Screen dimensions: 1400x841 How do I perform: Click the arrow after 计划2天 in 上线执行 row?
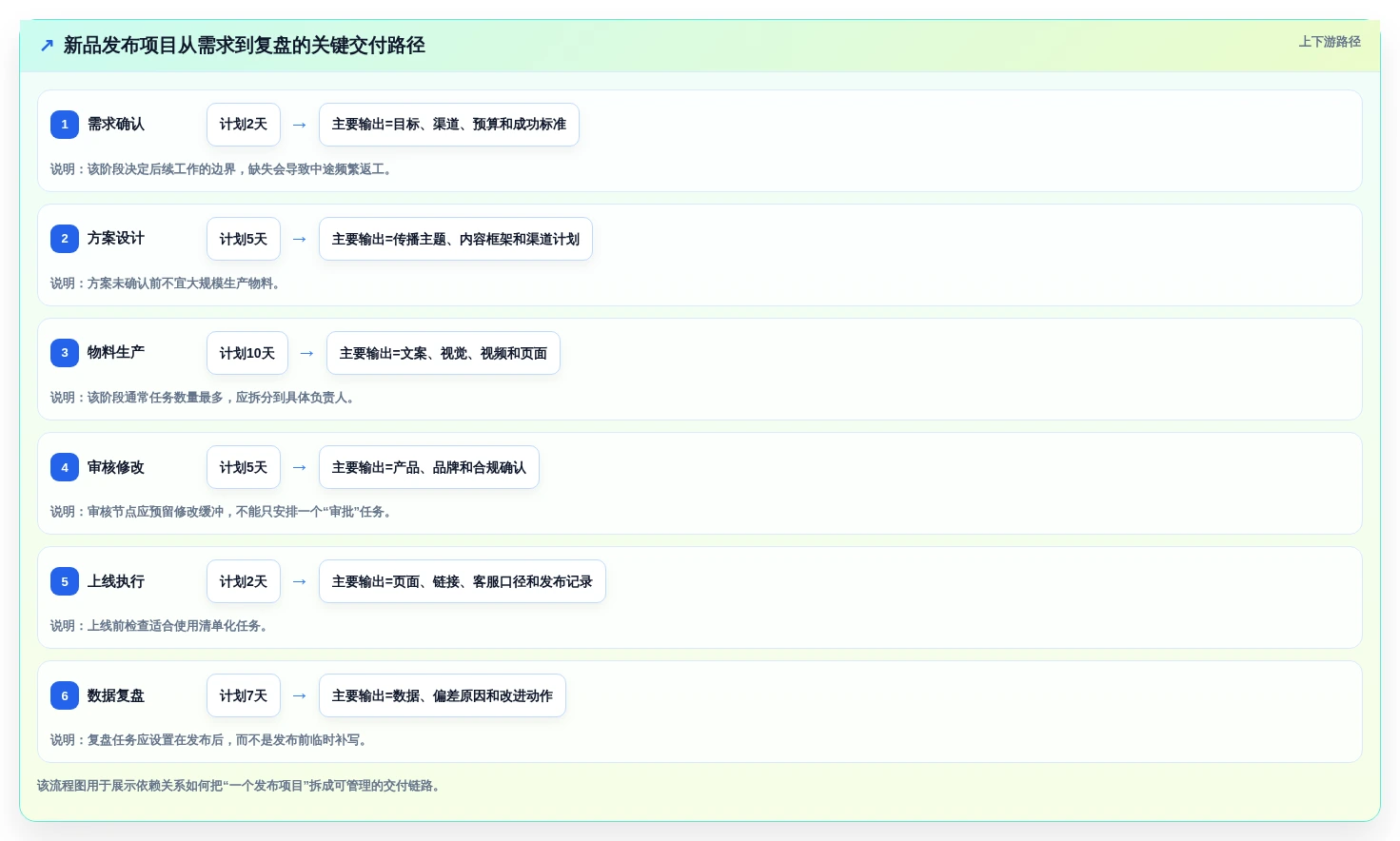pyautogui.click(x=300, y=581)
